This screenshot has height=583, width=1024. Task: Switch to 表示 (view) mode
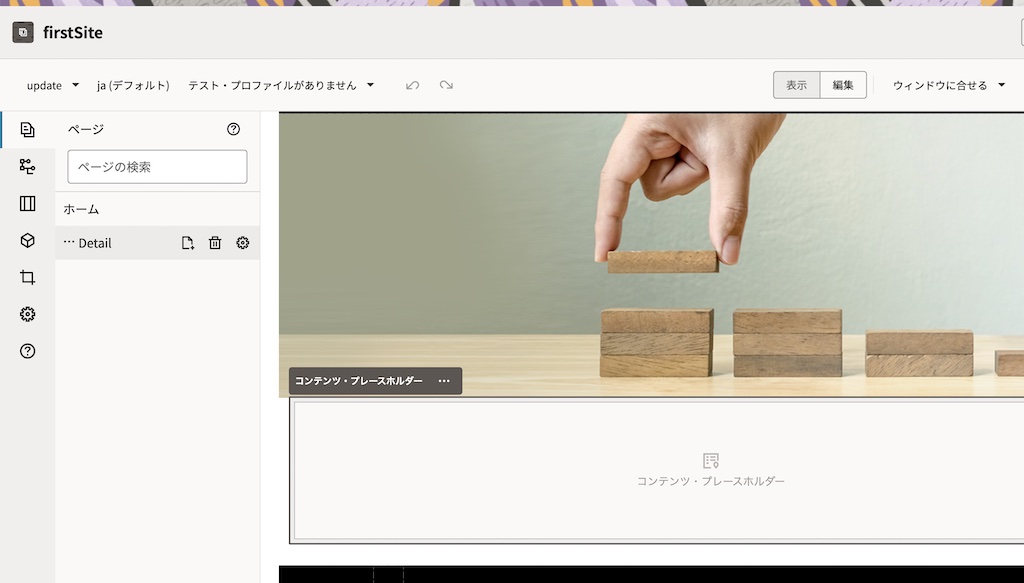[796, 85]
